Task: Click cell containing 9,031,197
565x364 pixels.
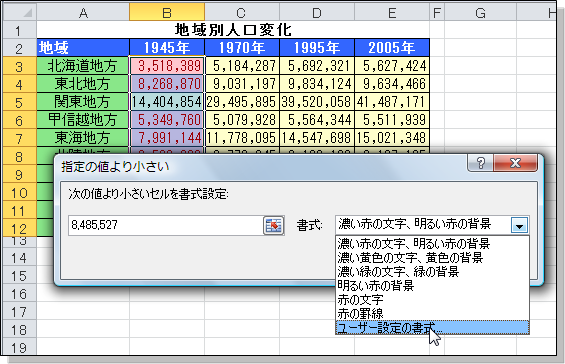Action: coord(242,84)
